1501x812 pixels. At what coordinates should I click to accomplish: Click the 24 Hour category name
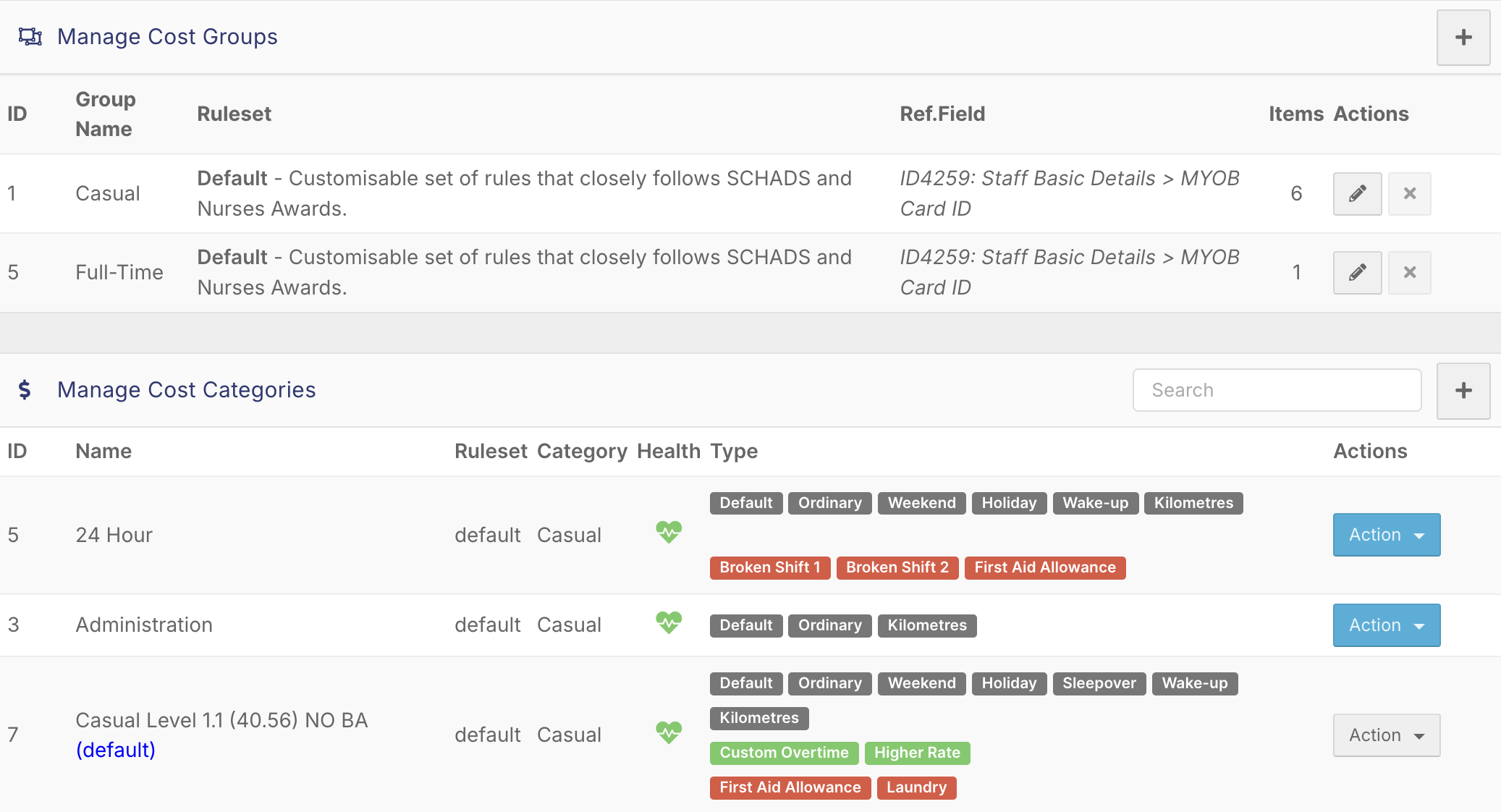[x=114, y=535]
